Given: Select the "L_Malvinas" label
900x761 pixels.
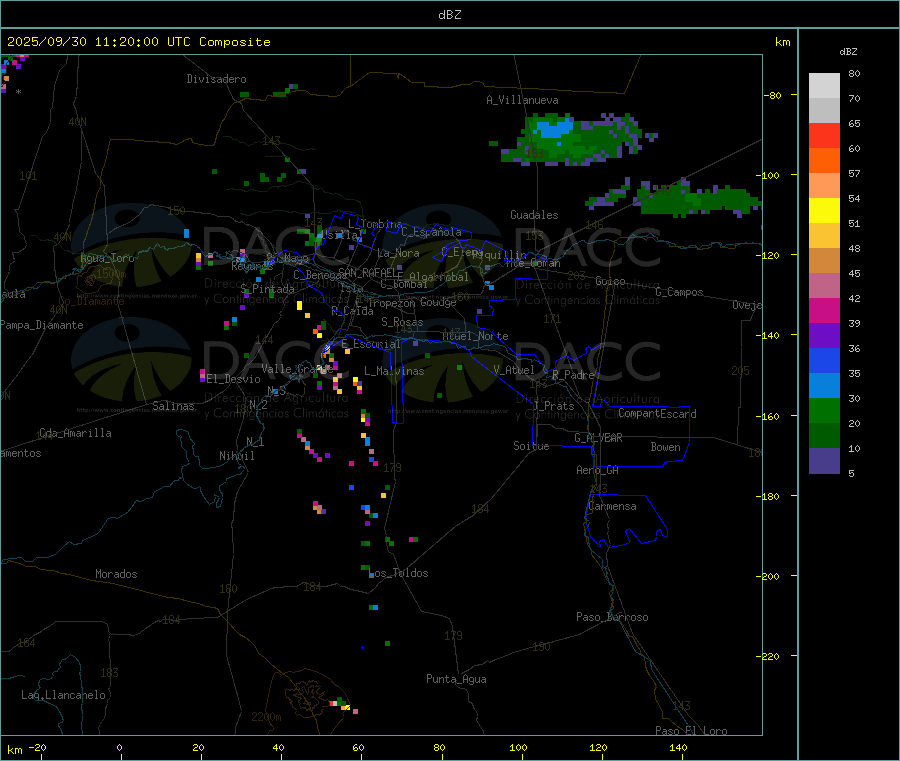Looking at the screenshot, I should click(394, 372).
